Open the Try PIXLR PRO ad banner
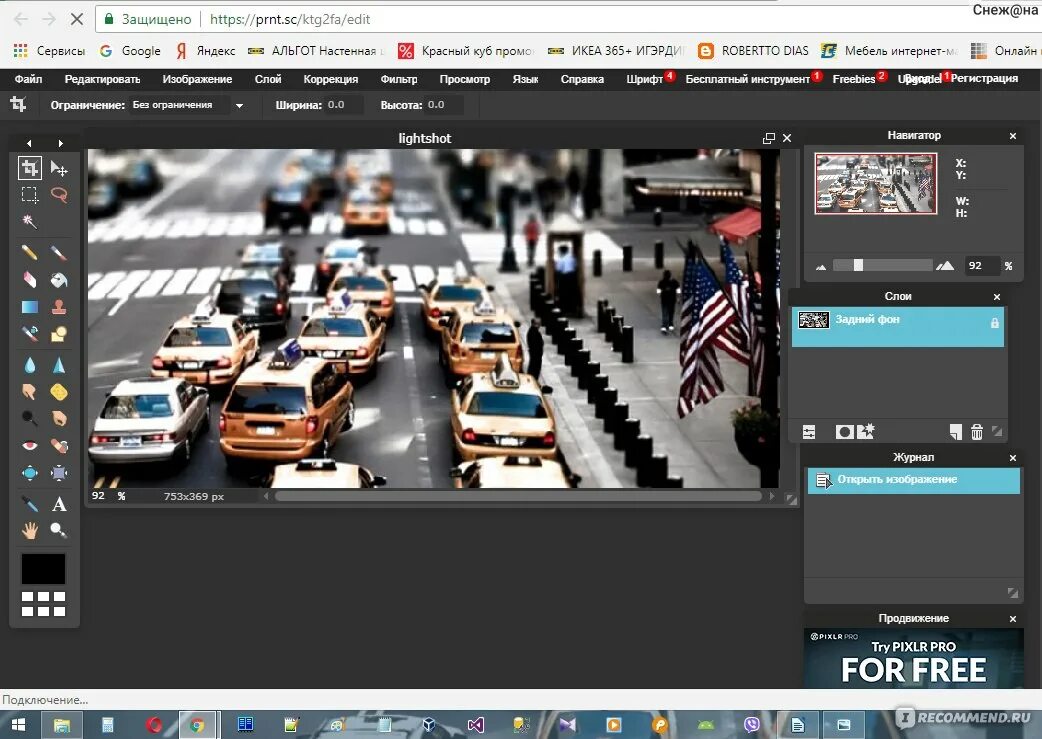This screenshot has height=739, width=1042. (x=914, y=659)
